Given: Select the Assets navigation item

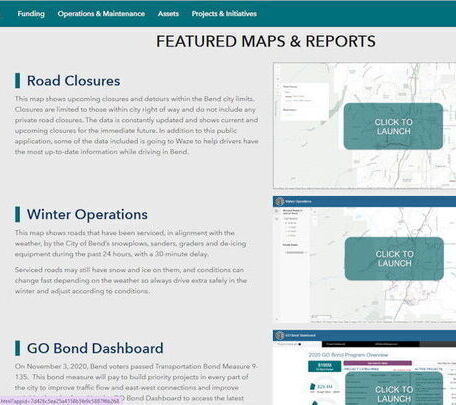Looking at the screenshot, I should [x=168, y=14].
